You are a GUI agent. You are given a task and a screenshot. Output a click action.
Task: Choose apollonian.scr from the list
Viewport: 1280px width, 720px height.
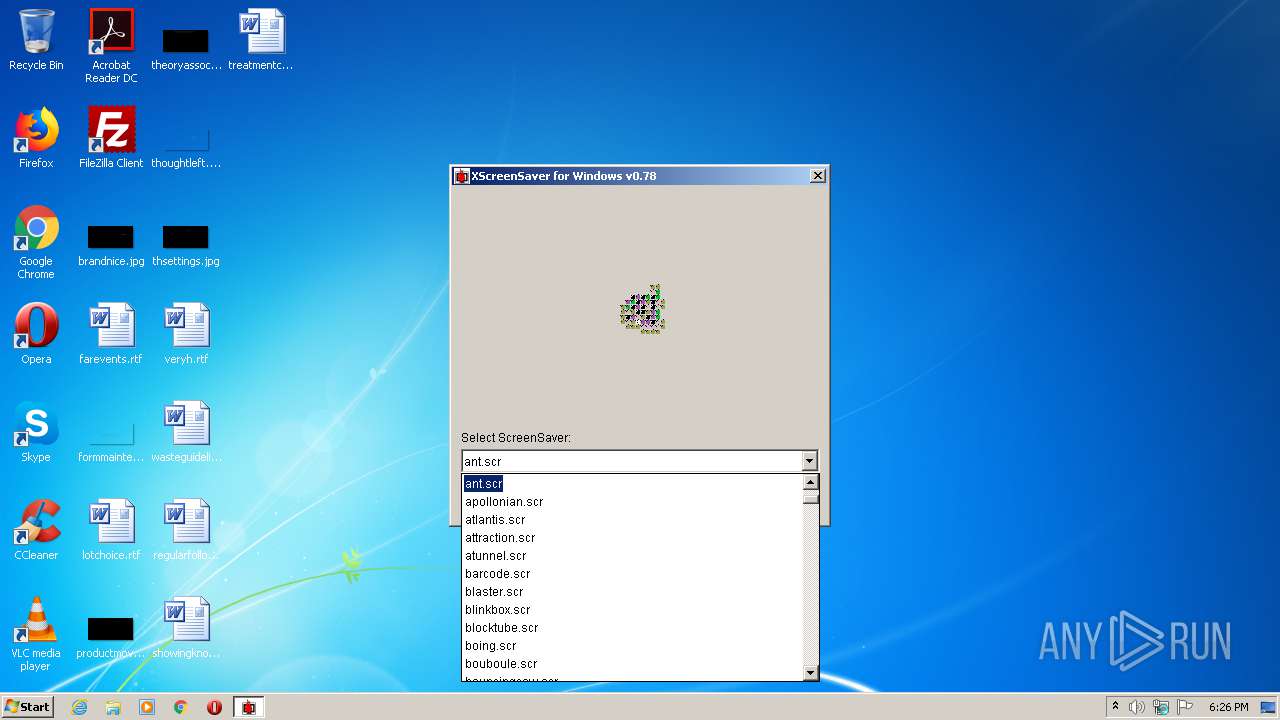coord(632,502)
